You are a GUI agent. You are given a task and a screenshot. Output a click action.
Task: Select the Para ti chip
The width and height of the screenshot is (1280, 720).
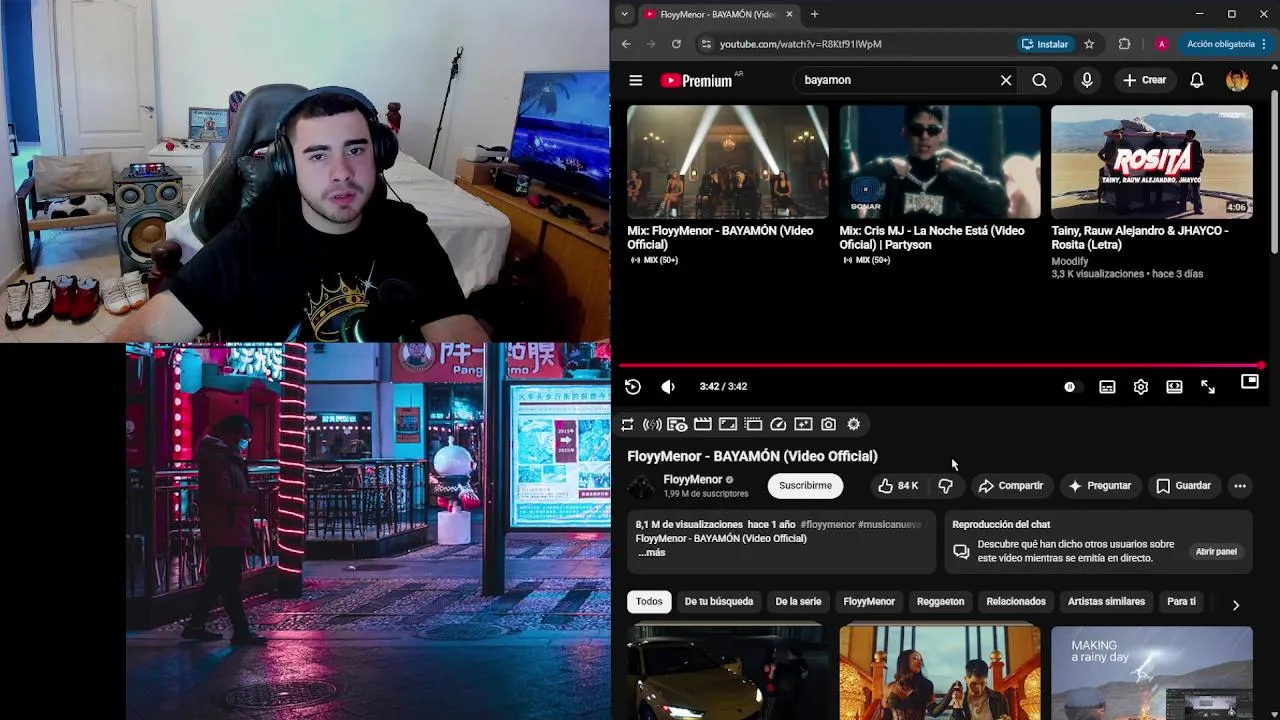[1181, 602]
